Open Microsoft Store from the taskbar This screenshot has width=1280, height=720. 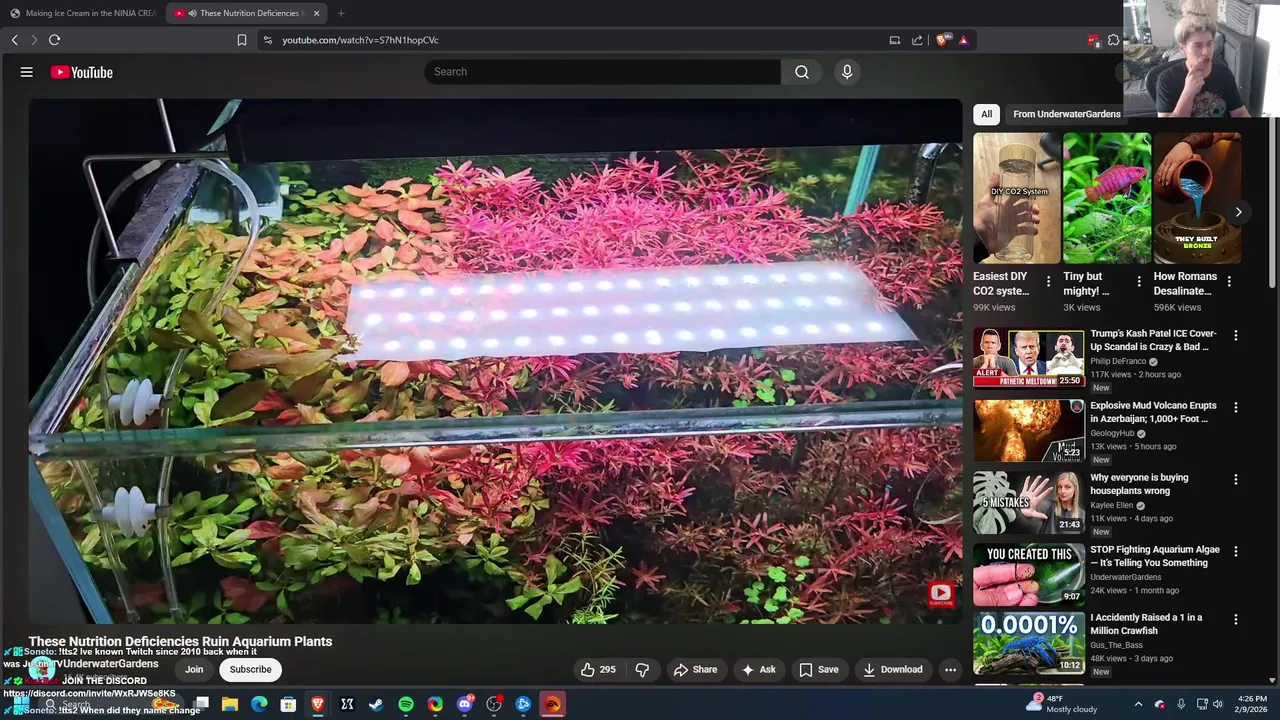coord(288,704)
